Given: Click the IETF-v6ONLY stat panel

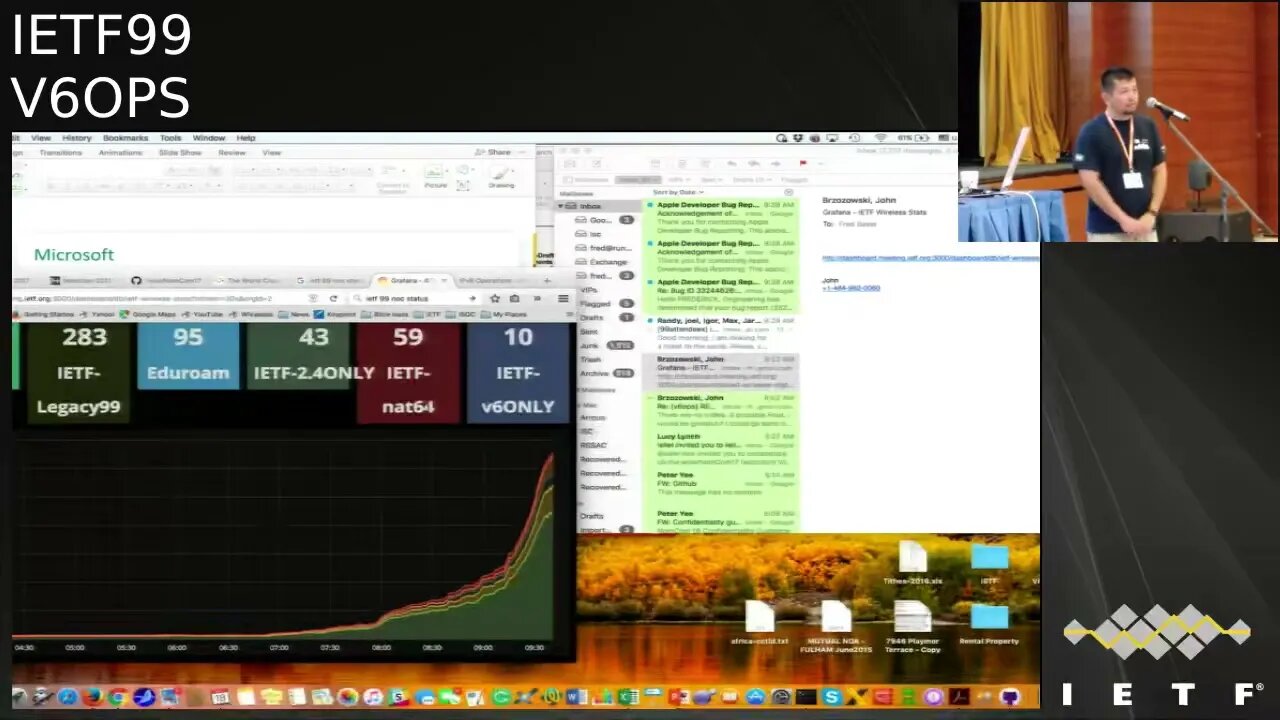Looking at the screenshot, I should point(518,371).
